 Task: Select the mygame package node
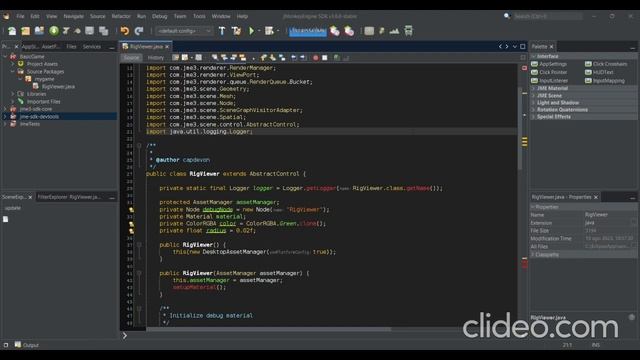tap(44, 79)
